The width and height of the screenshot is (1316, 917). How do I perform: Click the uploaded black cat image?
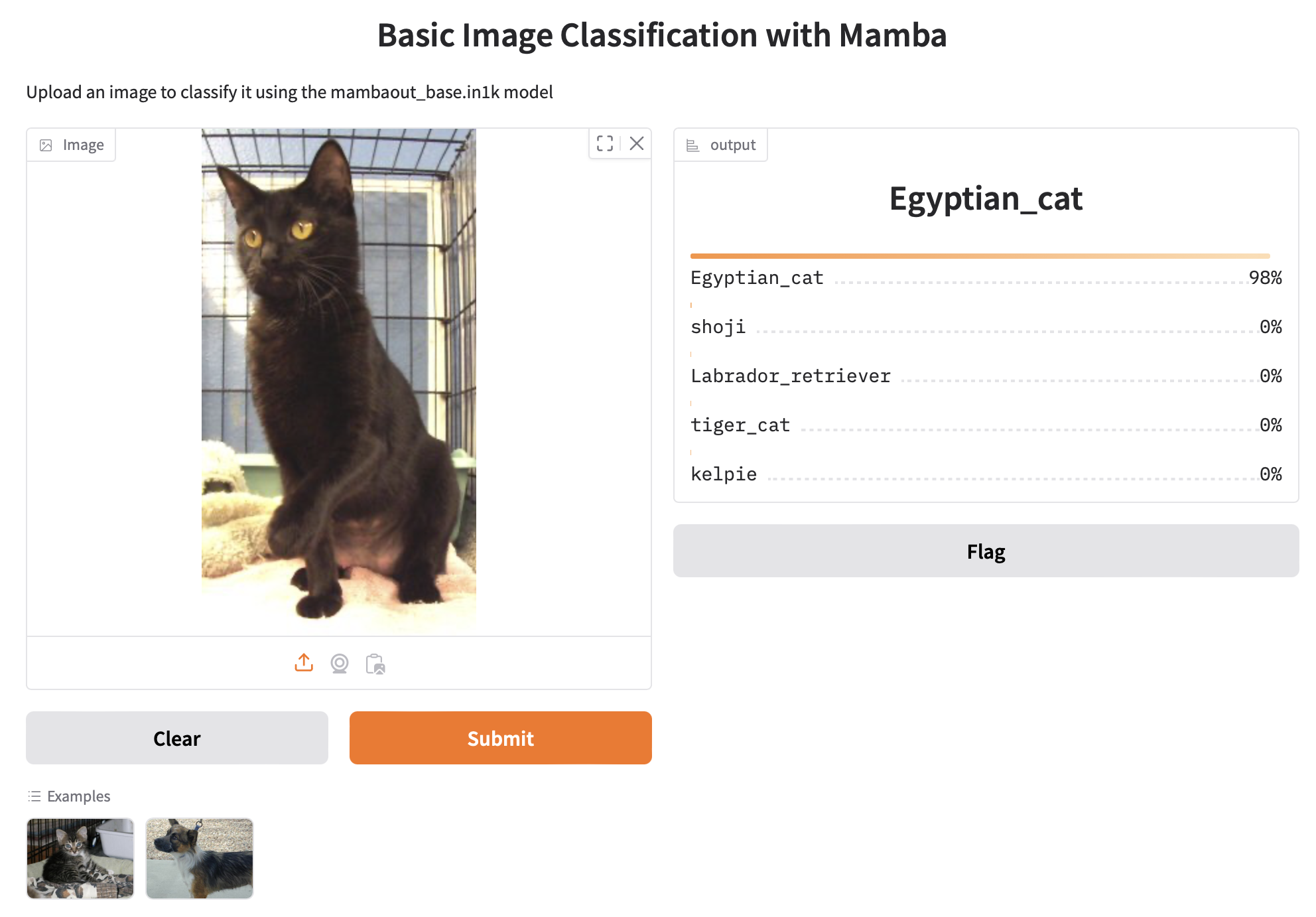tap(339, 378)
